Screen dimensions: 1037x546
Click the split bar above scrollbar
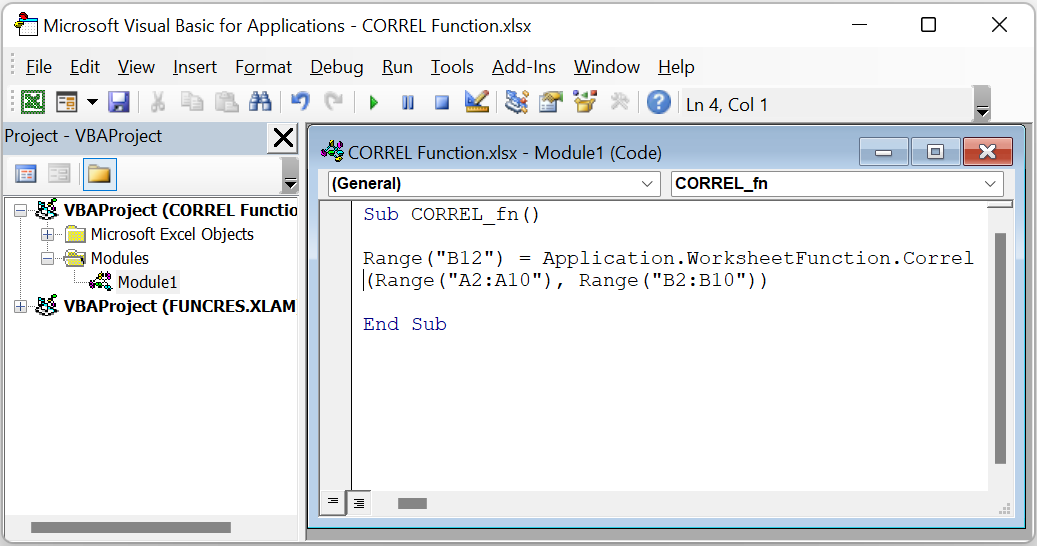point(1000,205)
